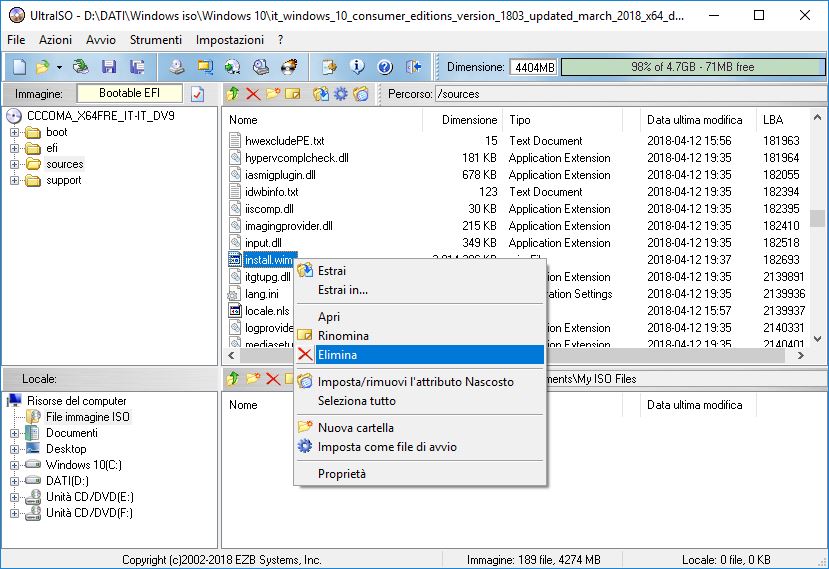Click the boot info checkmark icon
This screenshot has height=569, width=829.
(198, 94)
